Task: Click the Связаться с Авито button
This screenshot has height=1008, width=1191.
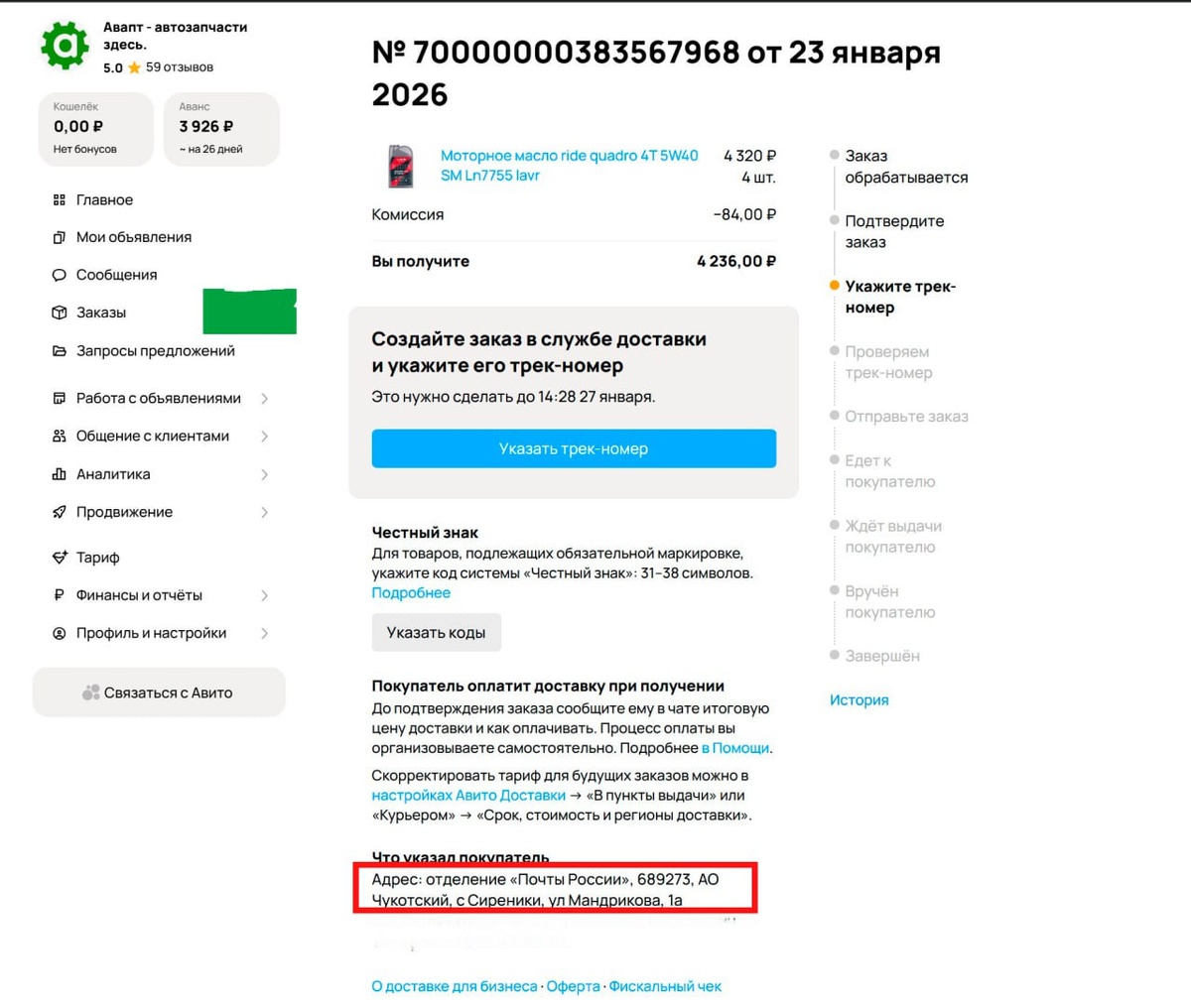Action: click(159, 693)
